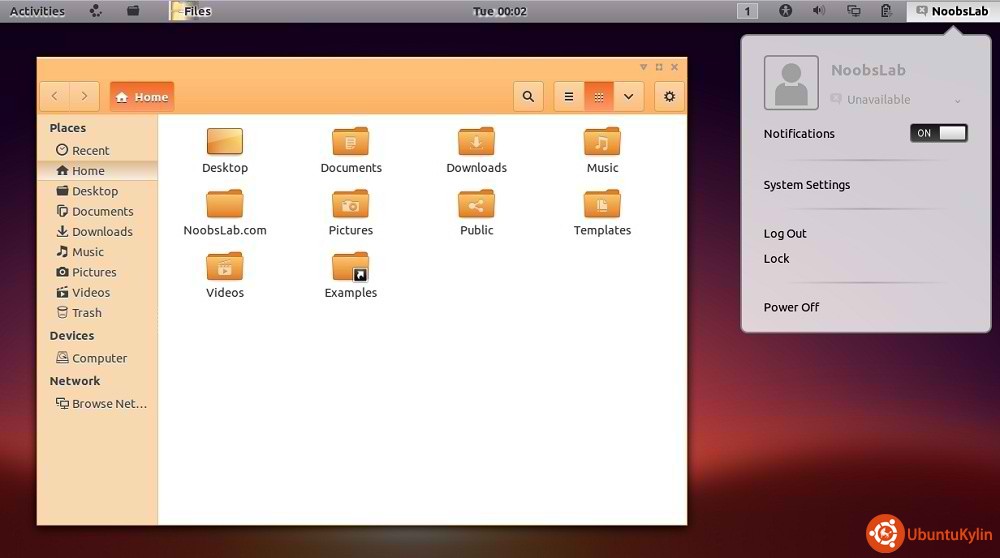Click the forward navigation arrow
This screenshot has width=1000, height=558.
click(84, 97)
